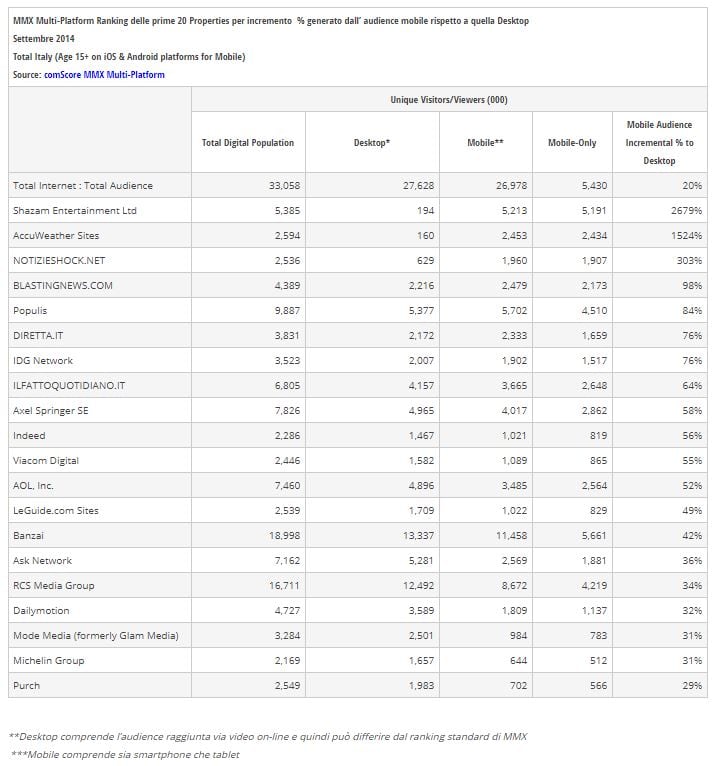716x766 pixels.
Task: Select the Michelin Group row label
Action: tap(48, 660)
